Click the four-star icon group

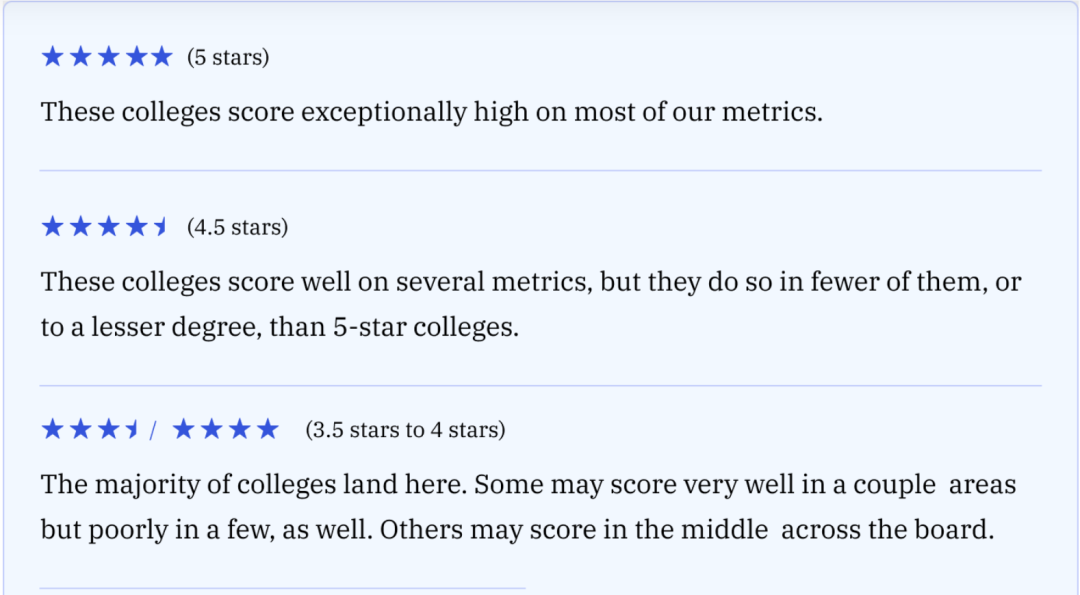point(225,429)
